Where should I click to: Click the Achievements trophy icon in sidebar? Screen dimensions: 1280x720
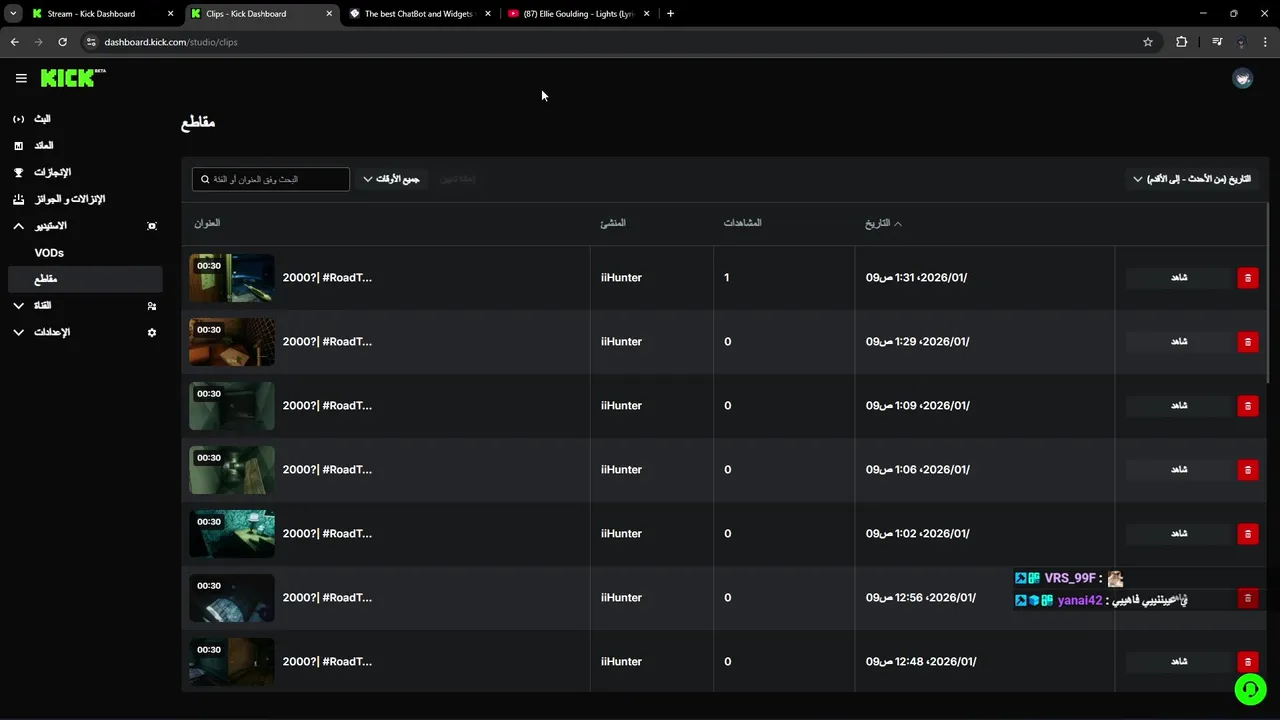point(18,173)
